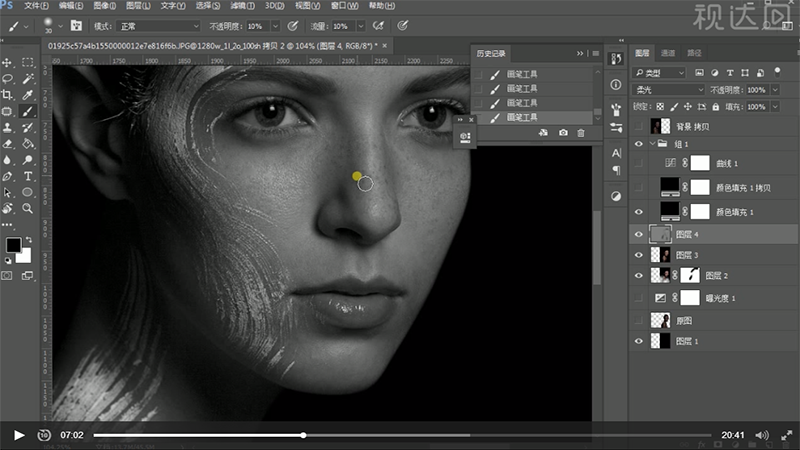Collapse the 组 1 group
This screenshot has width=800, height=450.
tap(653, 144)
